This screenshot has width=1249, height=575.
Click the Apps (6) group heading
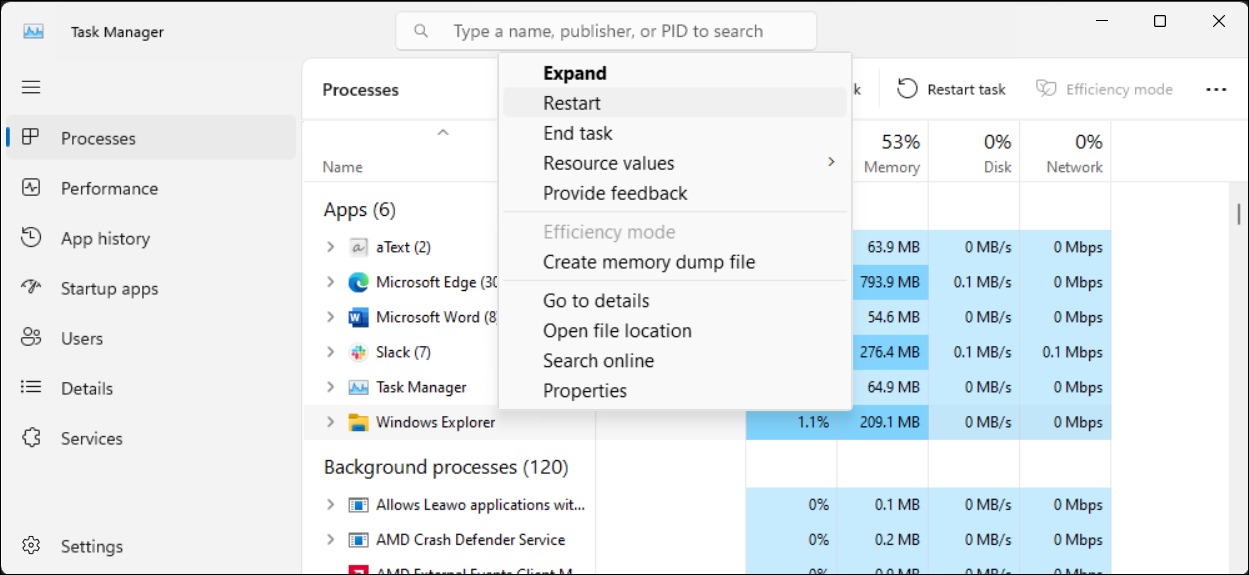(x=360, y=210)
